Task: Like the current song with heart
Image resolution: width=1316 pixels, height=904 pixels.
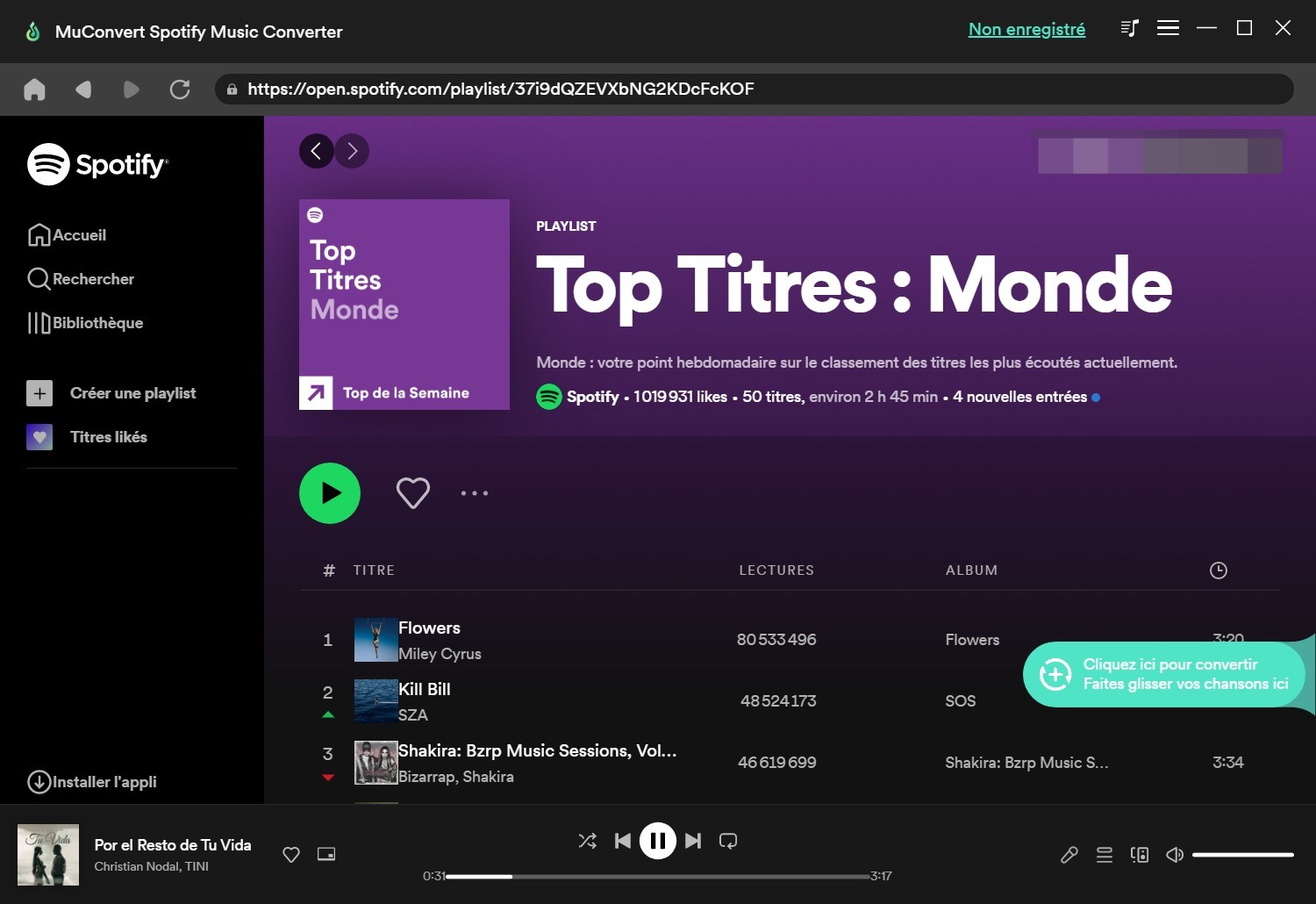Action: [291, 855]
